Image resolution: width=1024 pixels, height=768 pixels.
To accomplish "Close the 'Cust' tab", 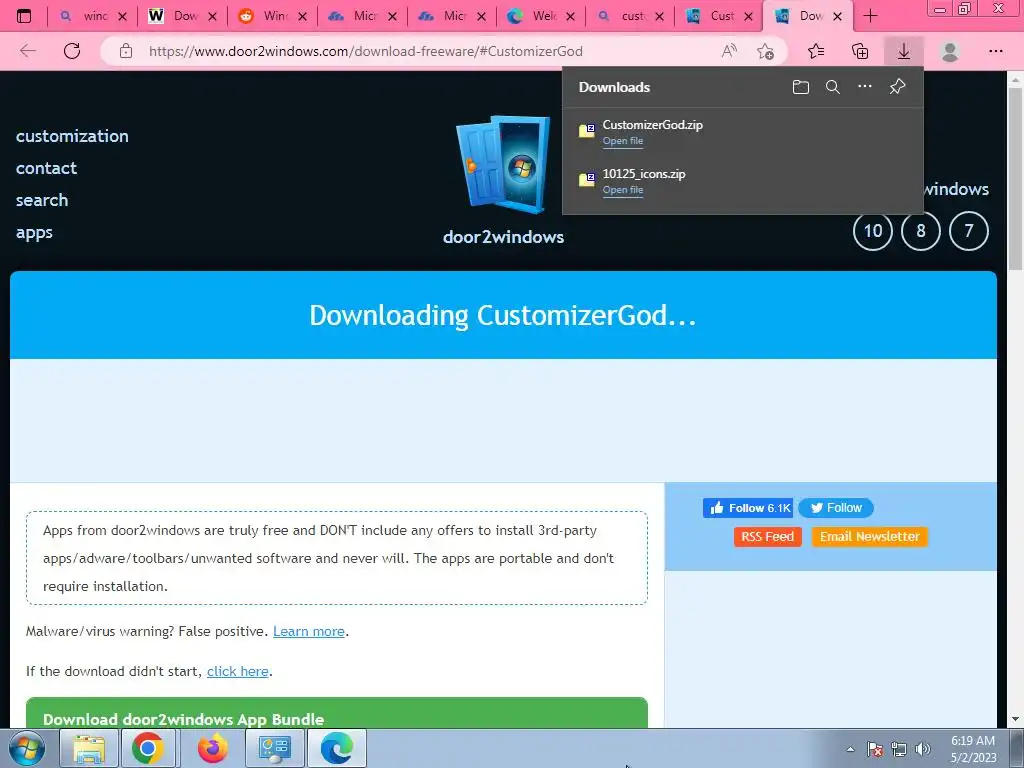I will coord(748,16).
